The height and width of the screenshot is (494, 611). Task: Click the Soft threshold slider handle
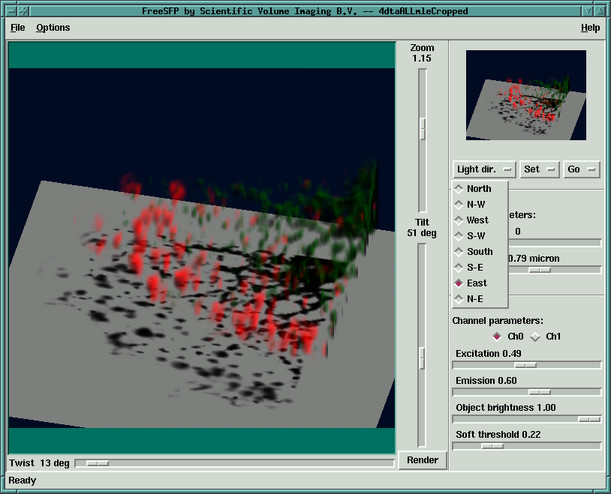pos(493,446)
